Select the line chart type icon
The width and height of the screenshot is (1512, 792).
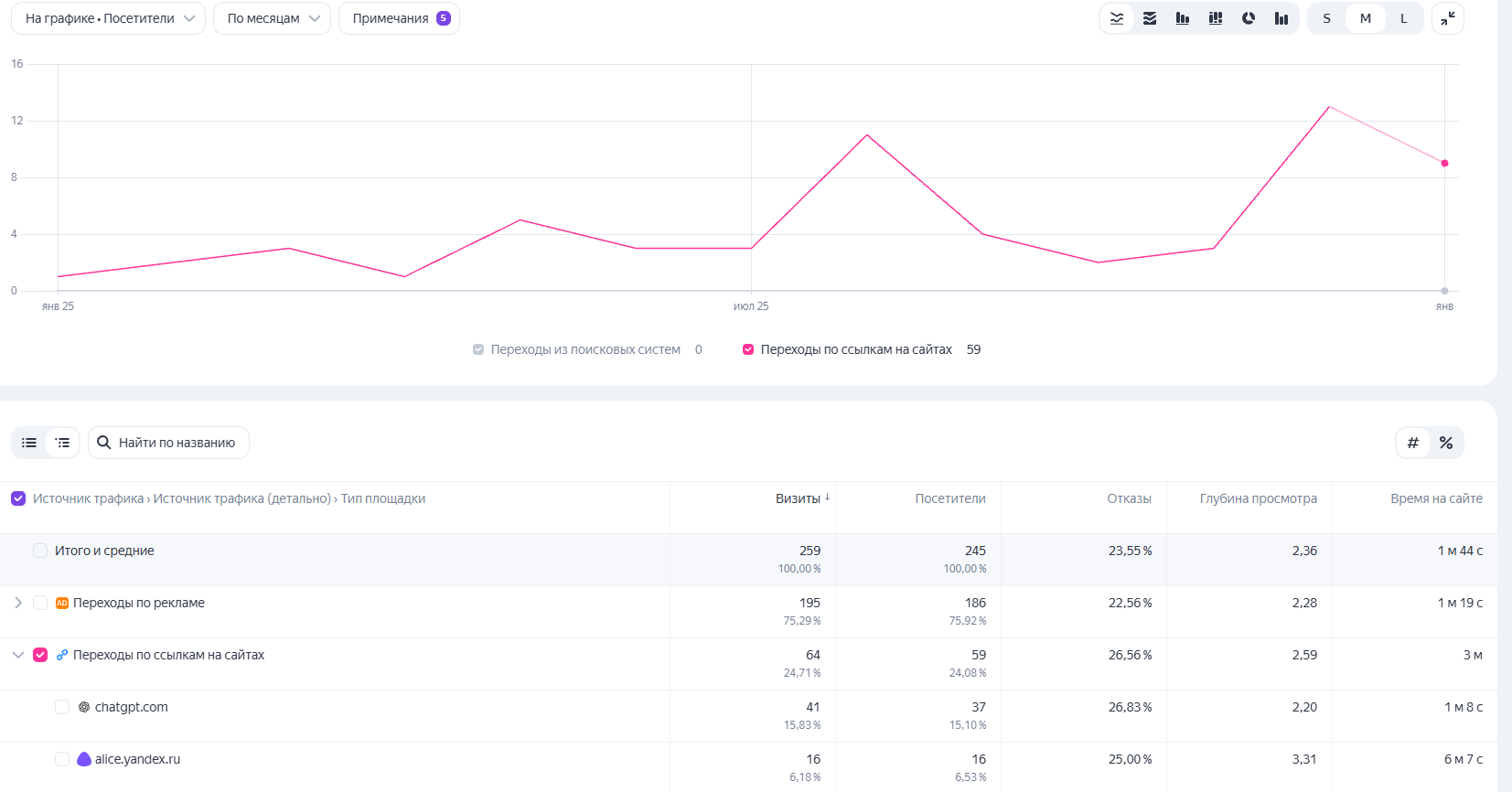coord(1117,18)
